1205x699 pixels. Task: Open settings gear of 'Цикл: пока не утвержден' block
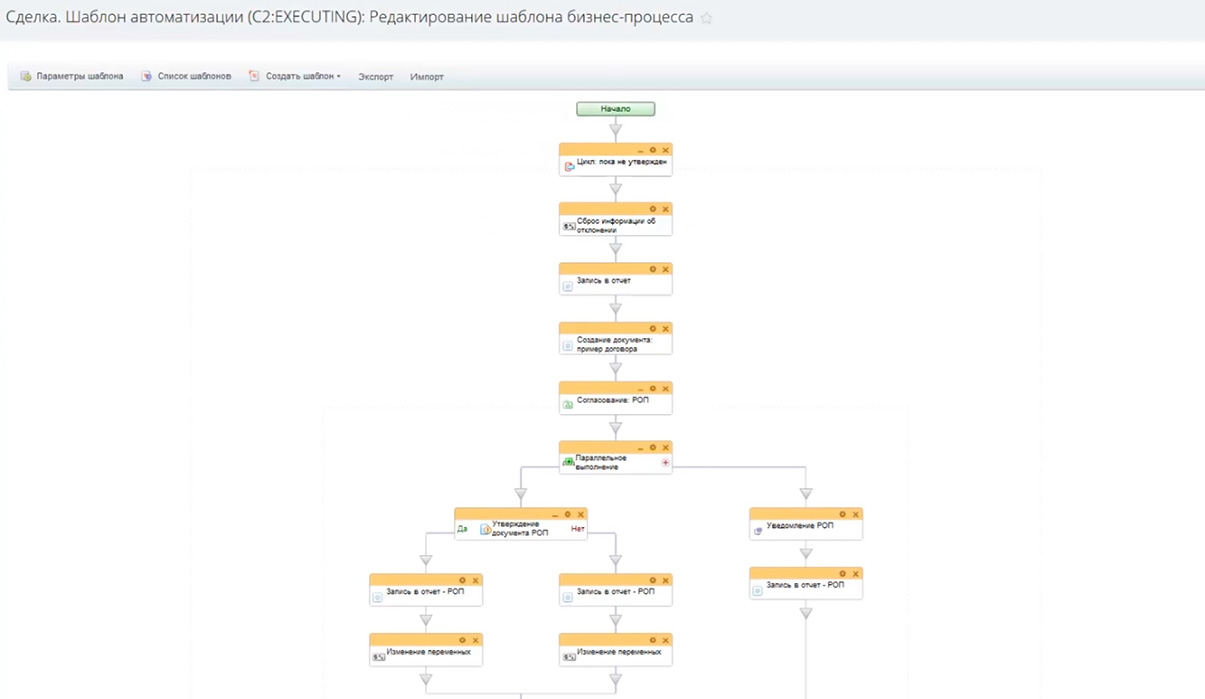pyautogui.click(x=653, y=150)
